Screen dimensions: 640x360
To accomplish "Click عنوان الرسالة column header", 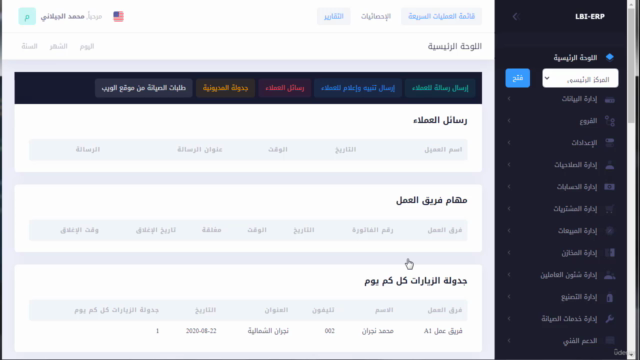I will pyautogui.click(x=200, y=150).
